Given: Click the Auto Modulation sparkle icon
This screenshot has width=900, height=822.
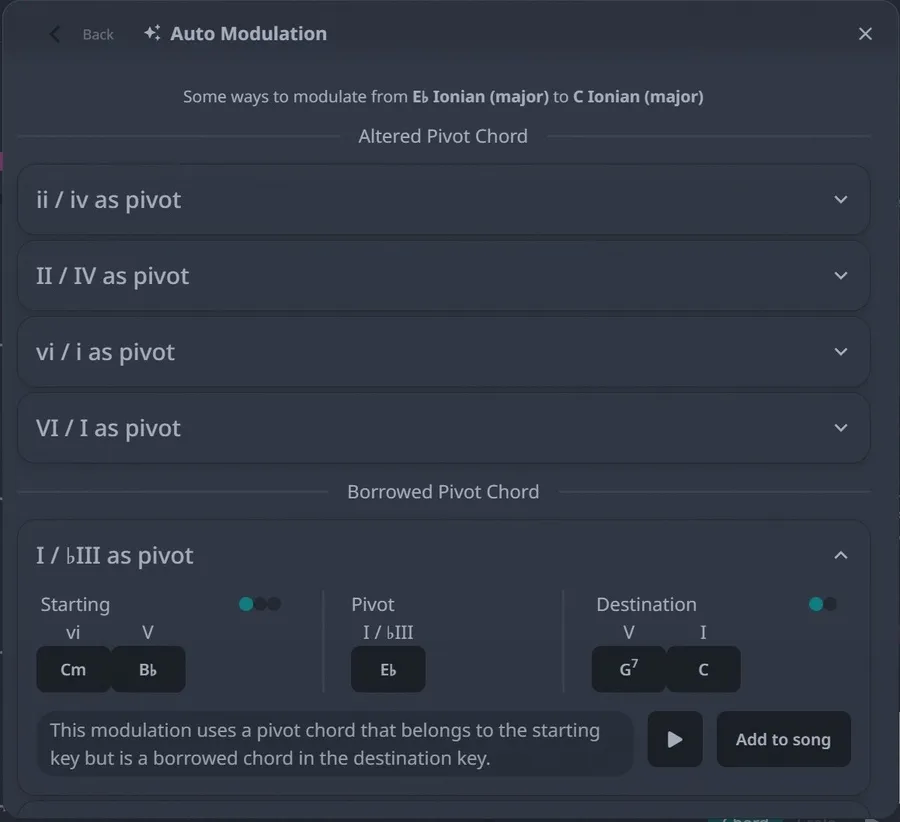Looking at the screenshot, I should (x=152, y=33).
